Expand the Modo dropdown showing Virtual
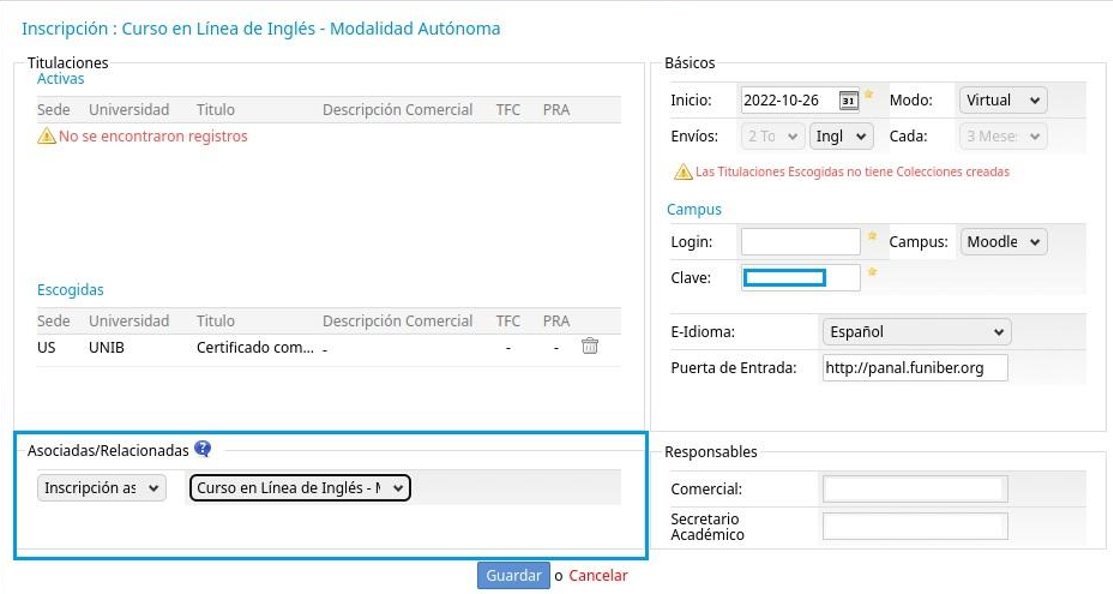 click(x=1003, y=100)
